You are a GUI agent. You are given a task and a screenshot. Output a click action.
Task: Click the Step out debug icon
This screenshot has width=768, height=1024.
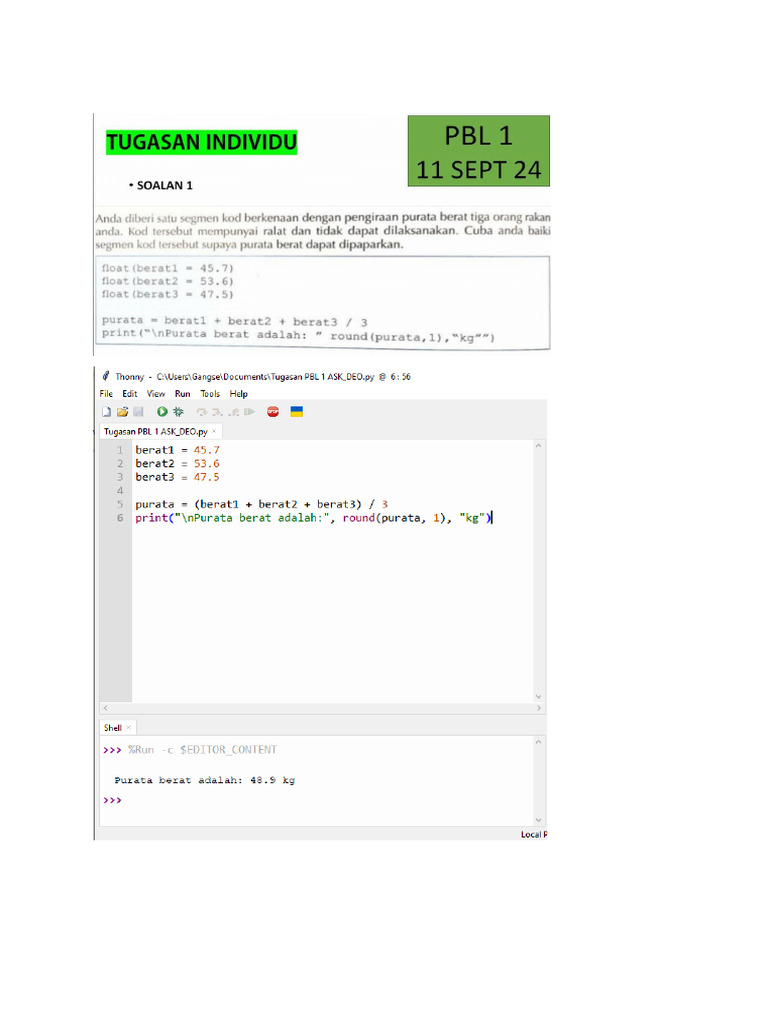pyautogui.click(x=233, y=412)
